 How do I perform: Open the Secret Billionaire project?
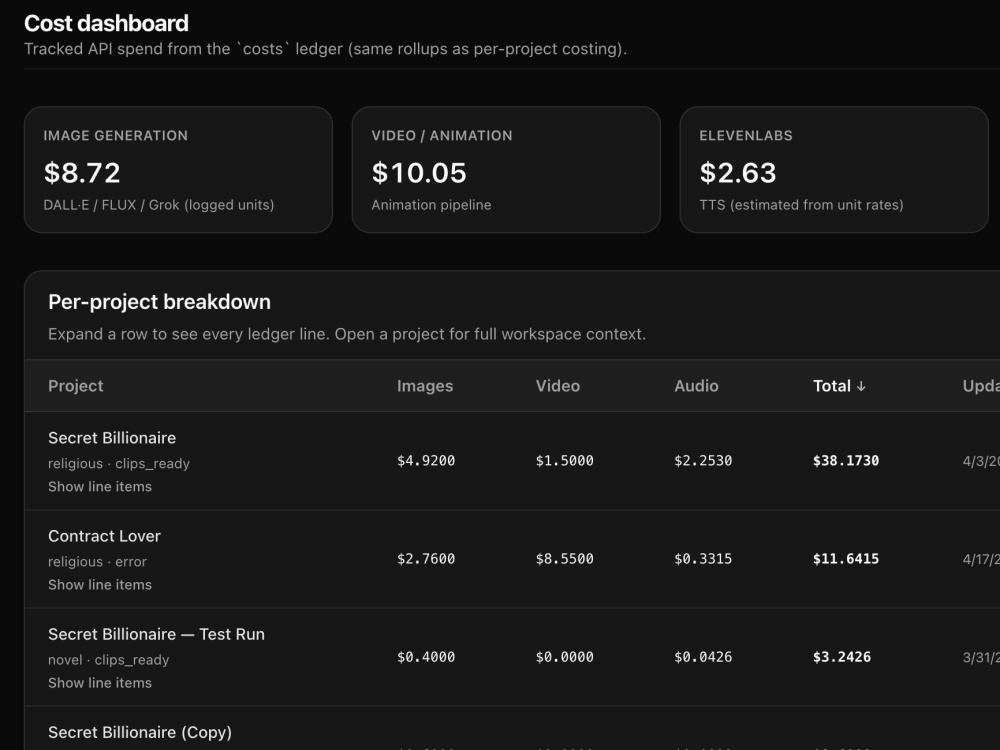click(x=112, y=438)
